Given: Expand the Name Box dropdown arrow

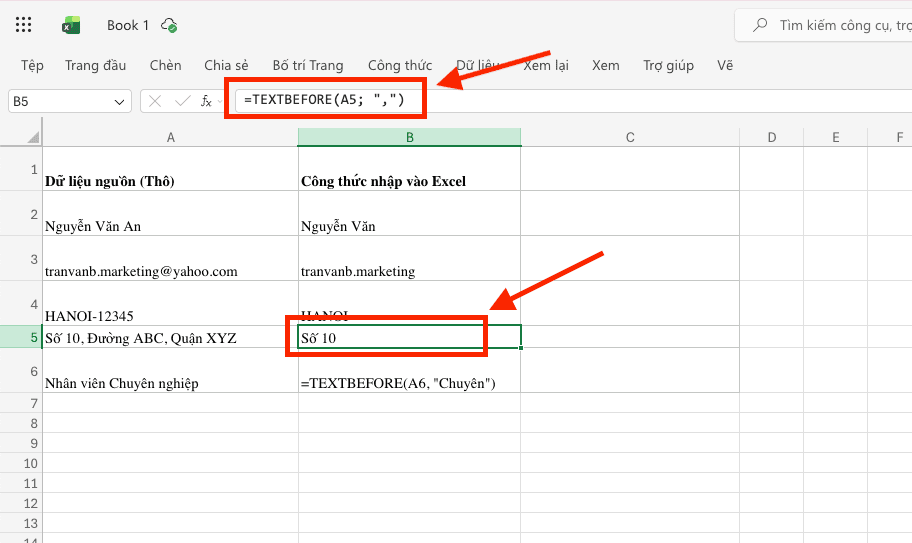Looking at the screenshot, I should (119, 102).
